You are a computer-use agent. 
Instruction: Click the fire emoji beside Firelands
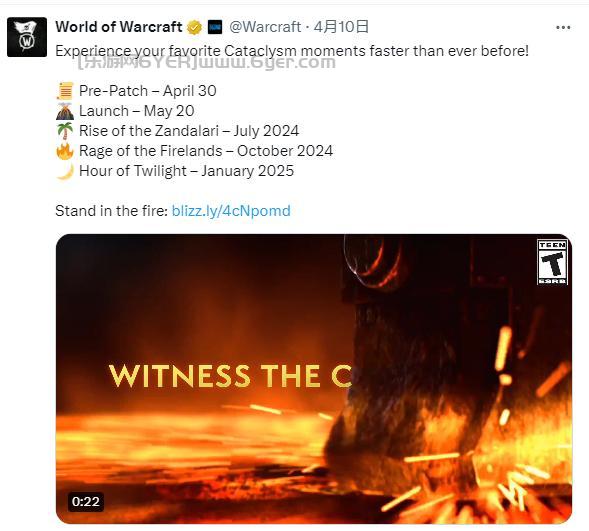65,151
